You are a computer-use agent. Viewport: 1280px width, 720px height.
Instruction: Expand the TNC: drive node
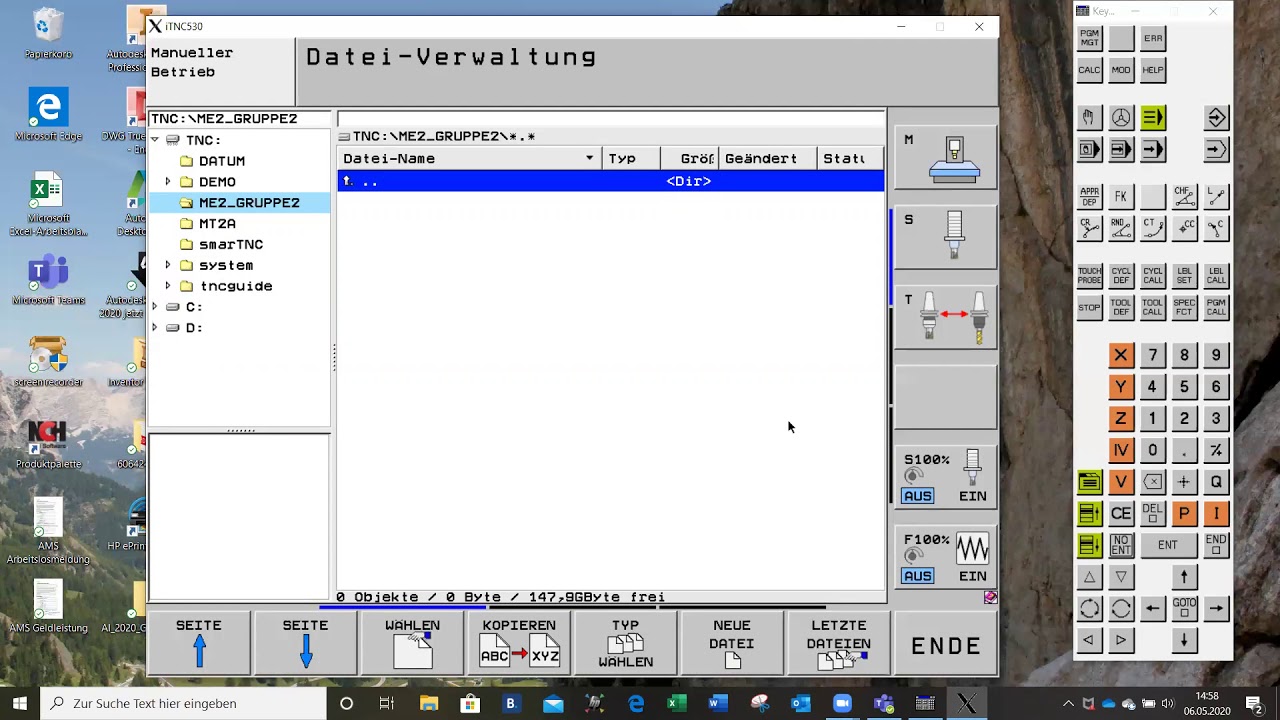[155, 140]
